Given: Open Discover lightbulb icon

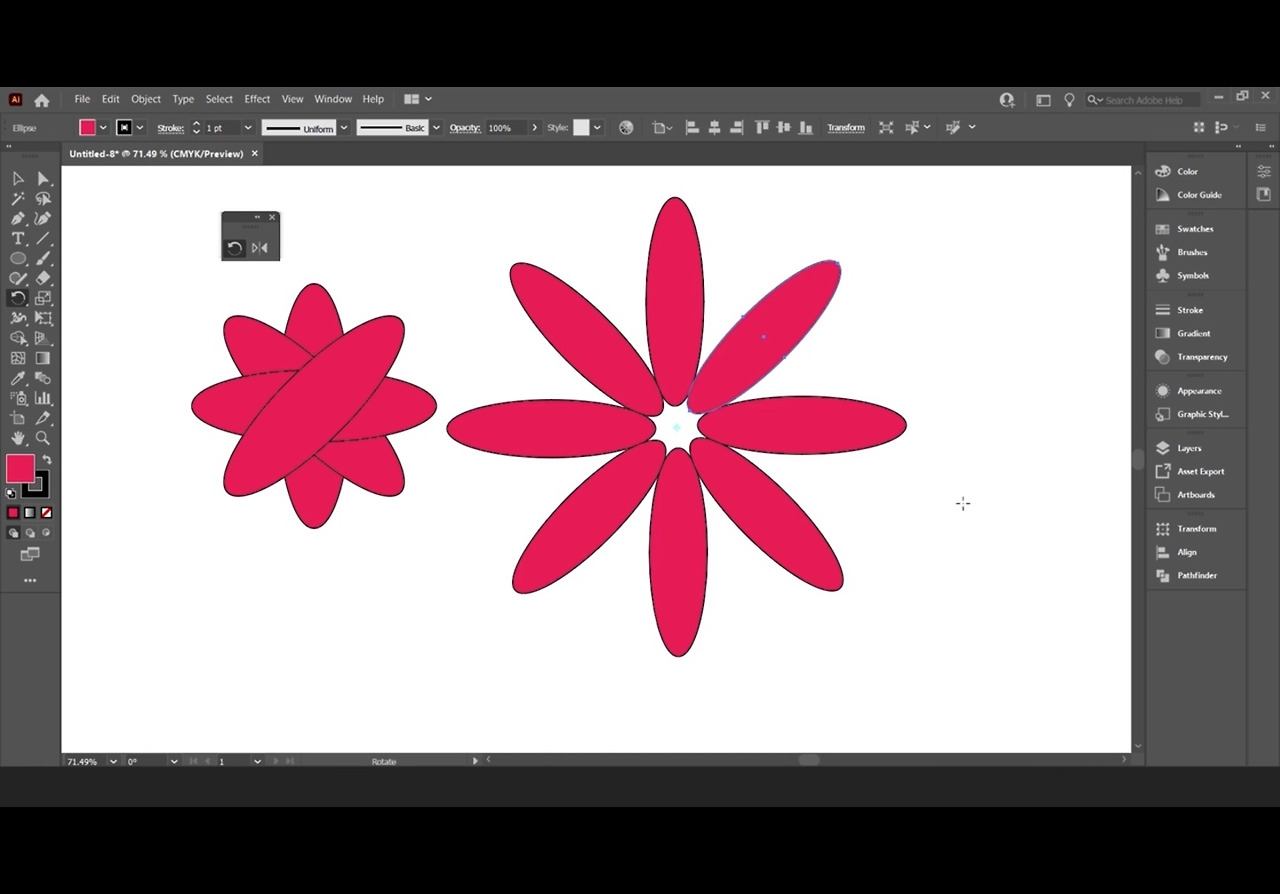Looking at the screenshot, I should click(x=1069, y=100).
